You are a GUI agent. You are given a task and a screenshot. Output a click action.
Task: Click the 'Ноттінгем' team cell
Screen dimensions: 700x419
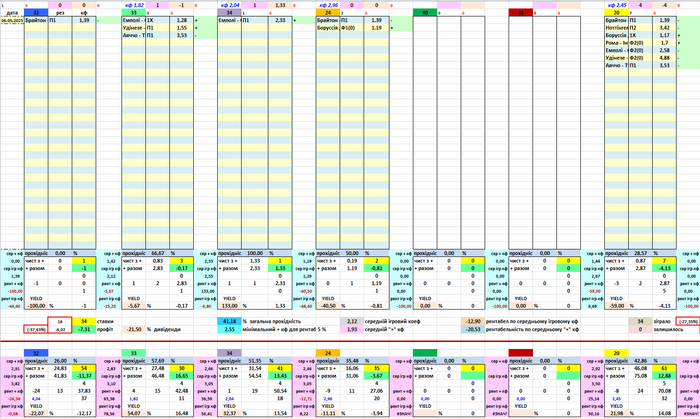tap(617, 28)
